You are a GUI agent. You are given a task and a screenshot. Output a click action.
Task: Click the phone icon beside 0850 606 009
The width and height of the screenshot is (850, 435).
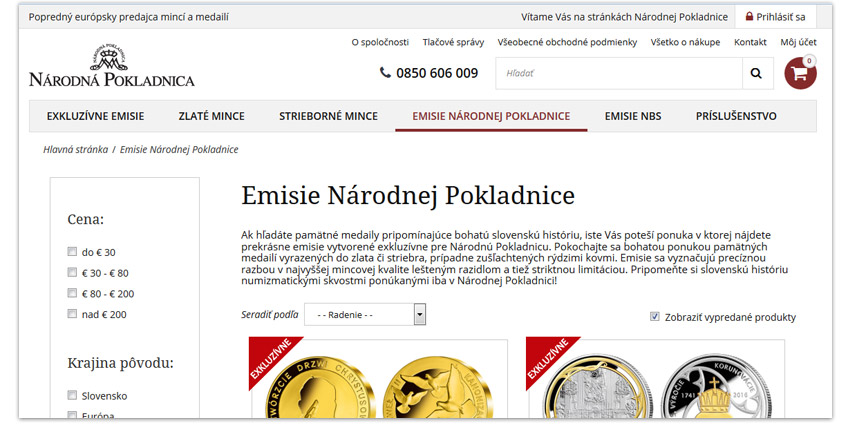click(x=385, y=72)
